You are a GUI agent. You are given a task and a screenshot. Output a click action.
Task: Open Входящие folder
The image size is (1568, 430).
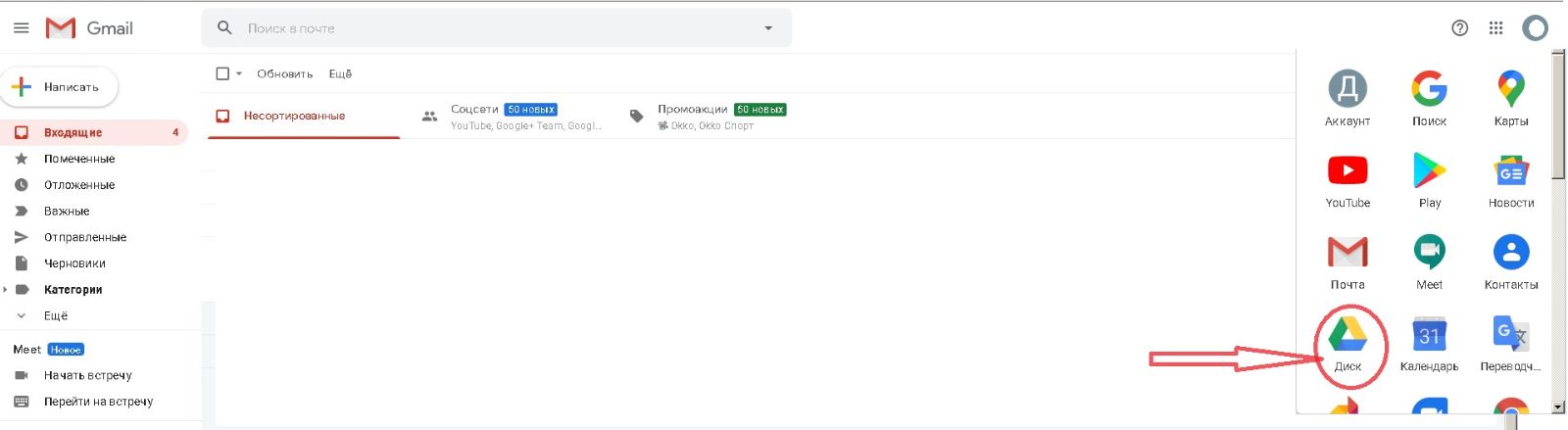click(94, 132)
